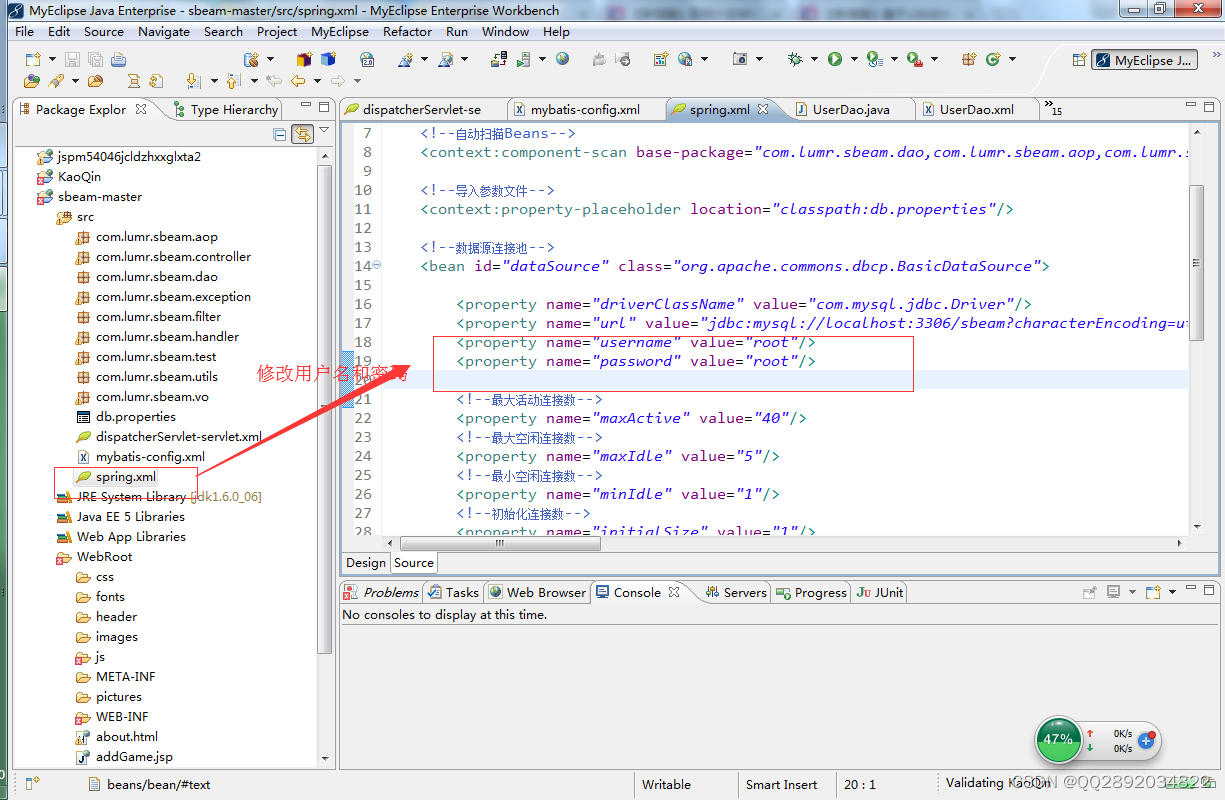The image size is (1225, 800).
Task: Open the Open Console dropdown arrow
Action: pyautogui.click(x=1172, y=592)
